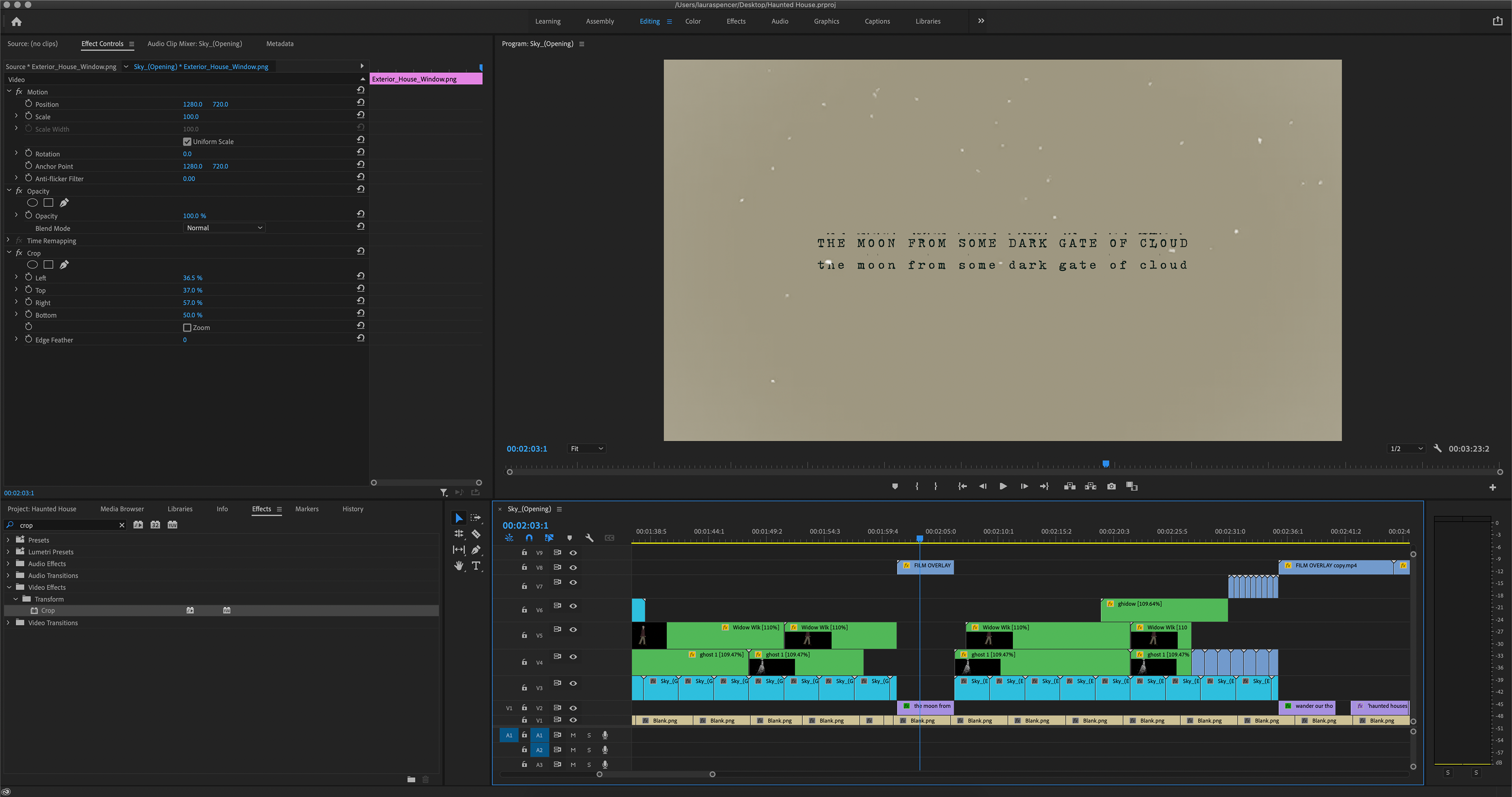Toggle Linked Selection in the timeline
This screenshot has width=1512, height=797.
tap(549, 538)
